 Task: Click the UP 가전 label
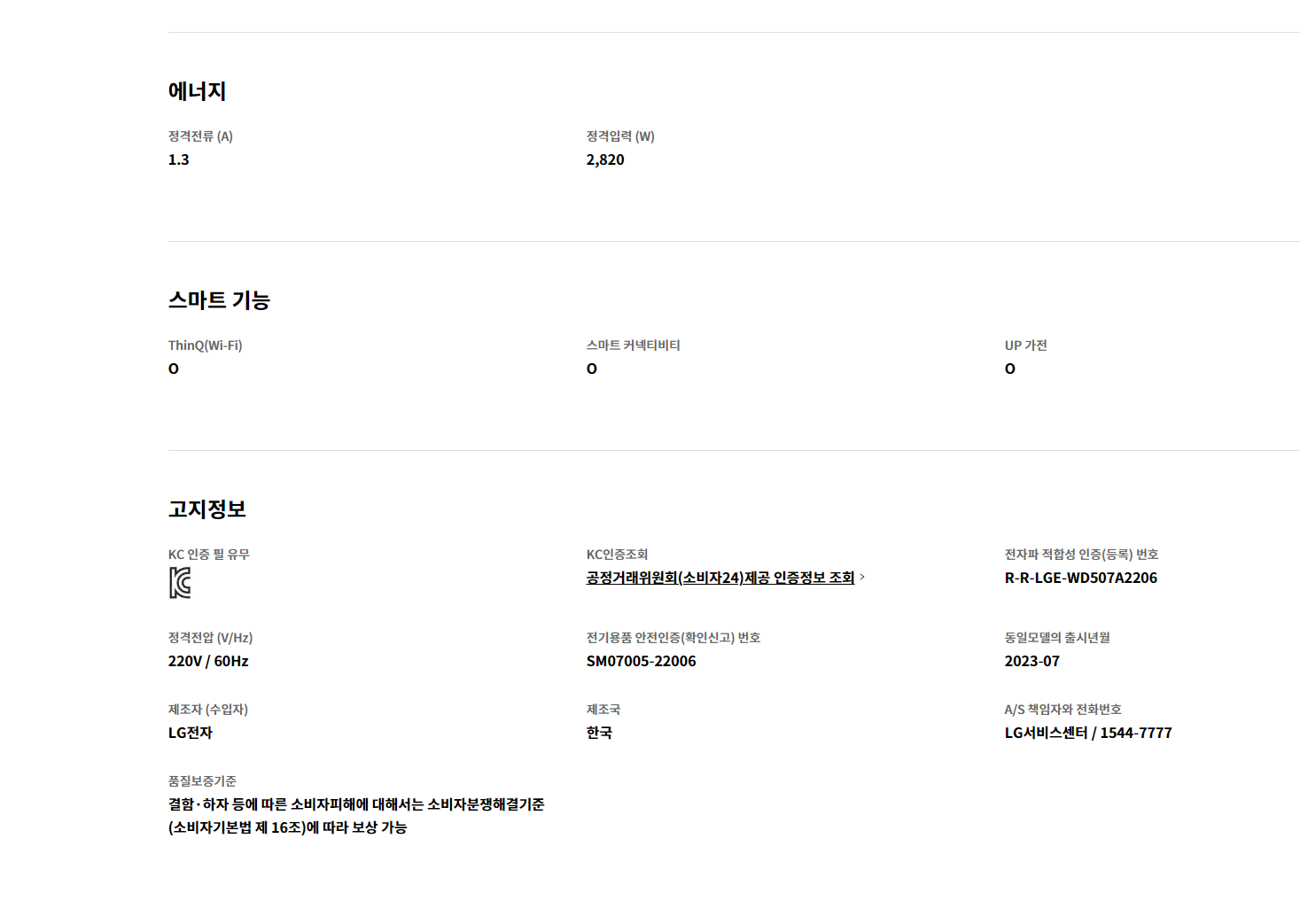tap(1025, 346)
